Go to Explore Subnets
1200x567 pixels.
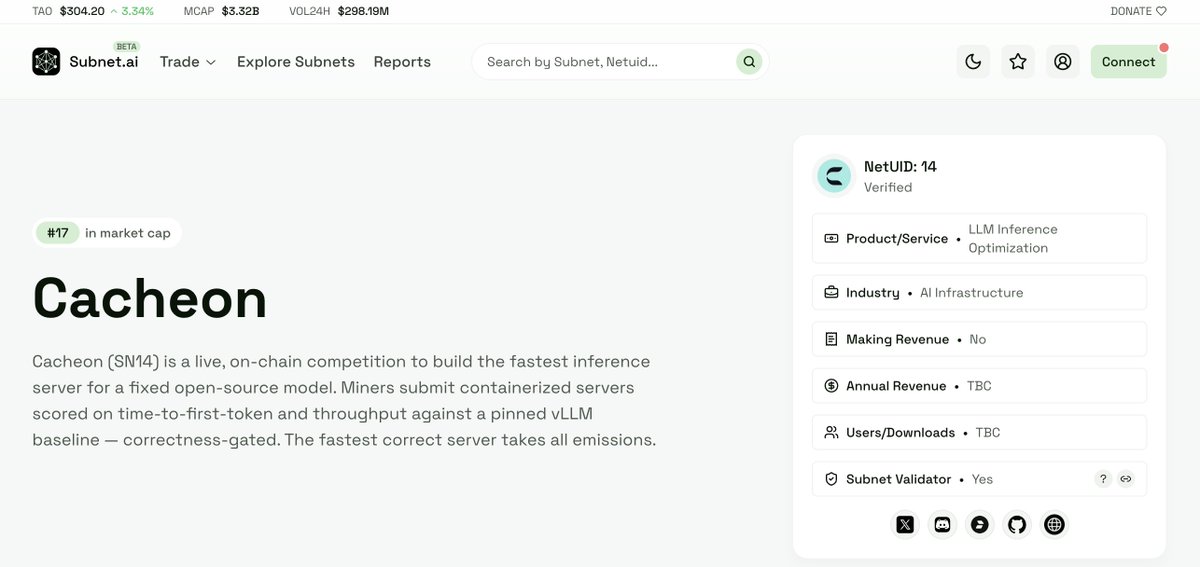(296, 61)
